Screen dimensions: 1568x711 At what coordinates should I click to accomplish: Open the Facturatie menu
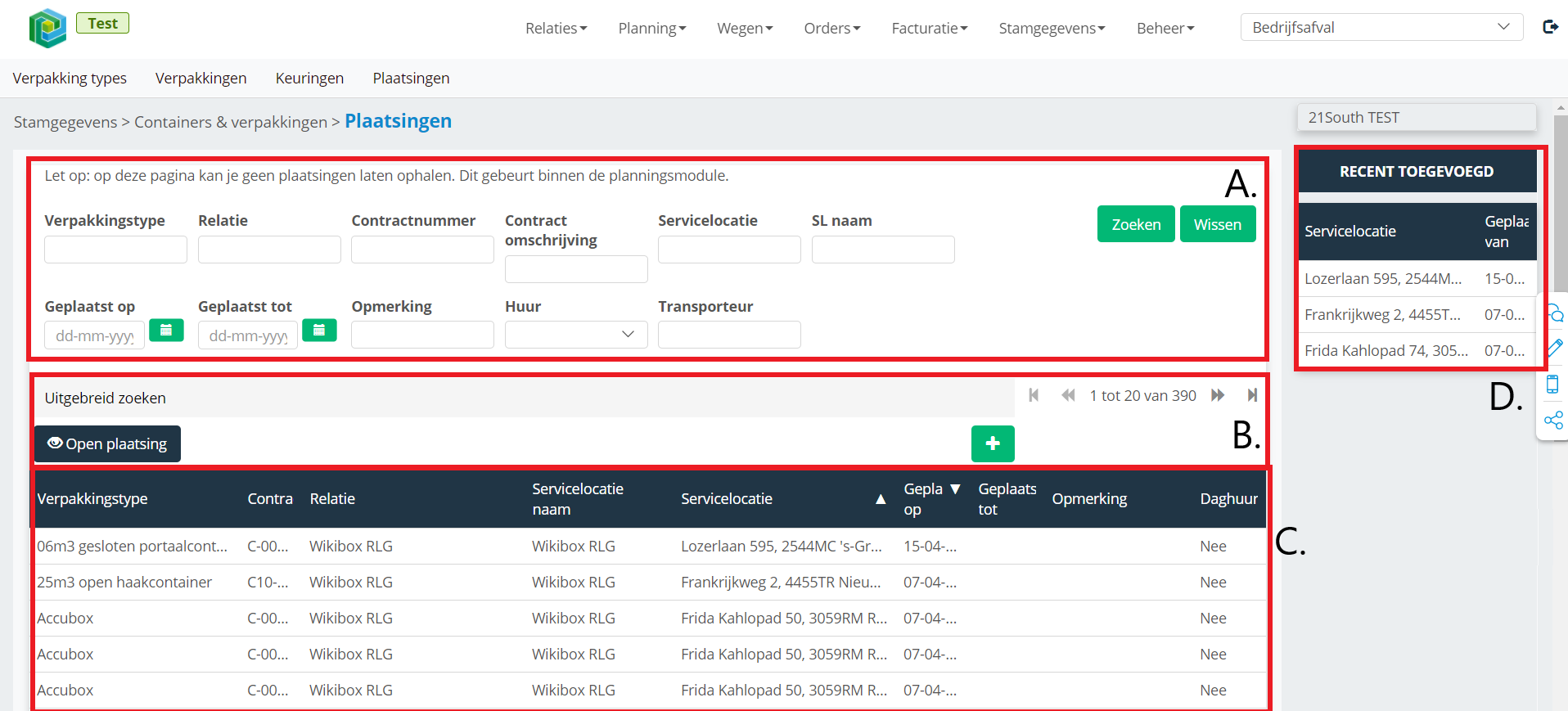(x=930, y=28)
